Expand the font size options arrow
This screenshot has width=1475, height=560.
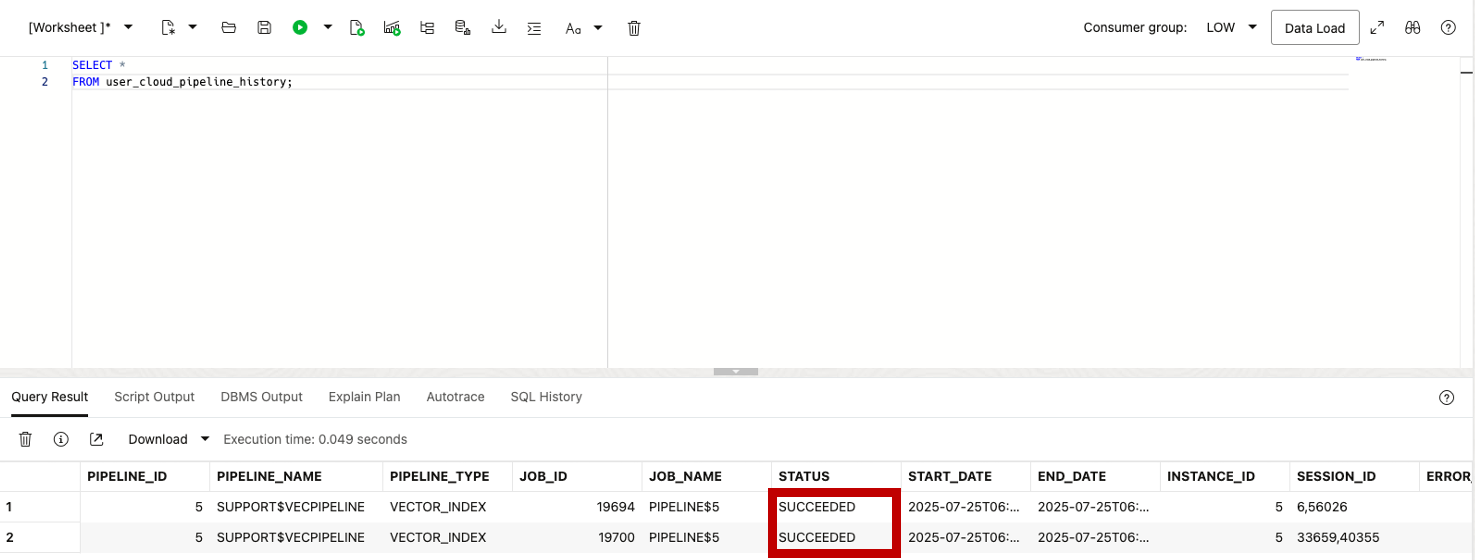[x=598, y=28]
